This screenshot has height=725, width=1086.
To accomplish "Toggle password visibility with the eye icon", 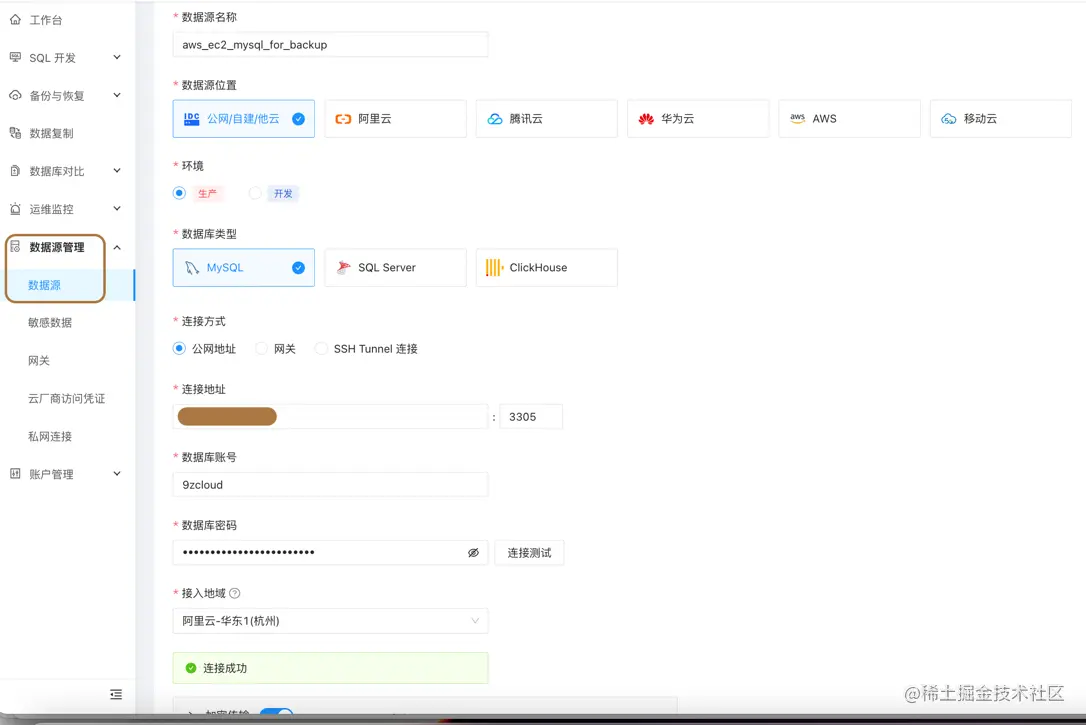I will point(473,552).
